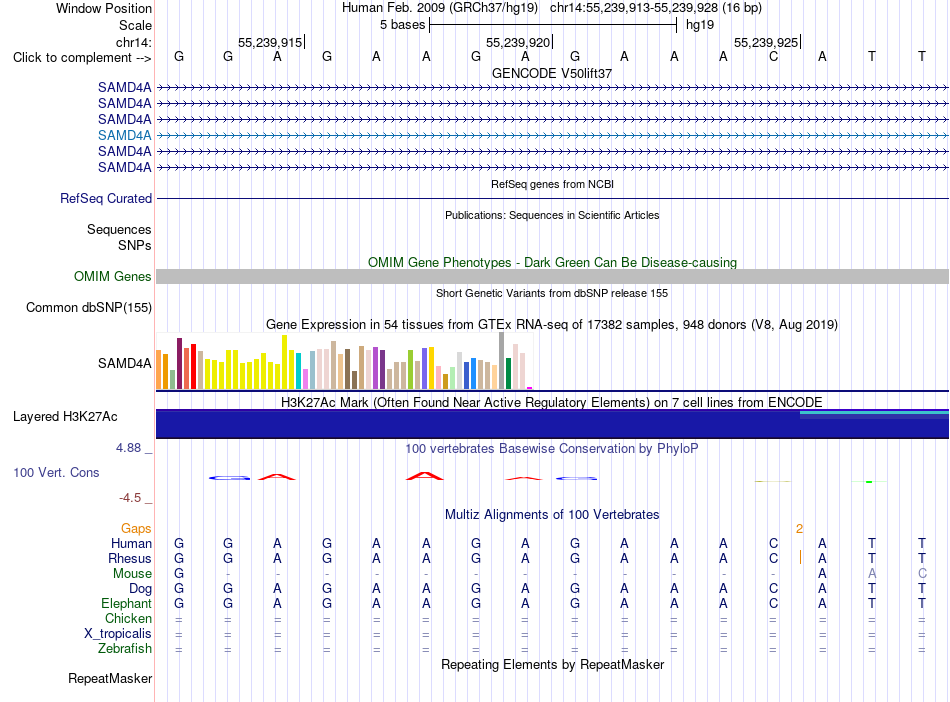Click the Sequences subtrack label

pyautogui.click(x=119, y=230)
